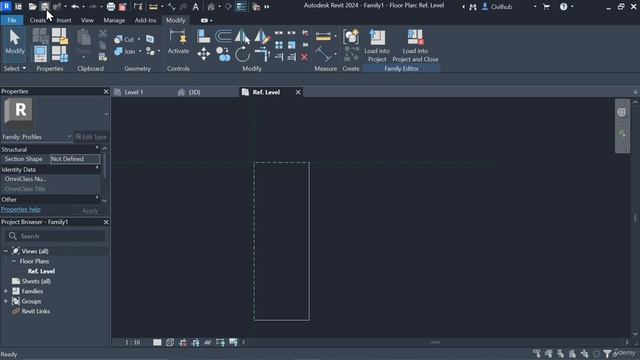Click the Activate Controls icon
The height and width of the screenshot is (360, 640).
178,42
